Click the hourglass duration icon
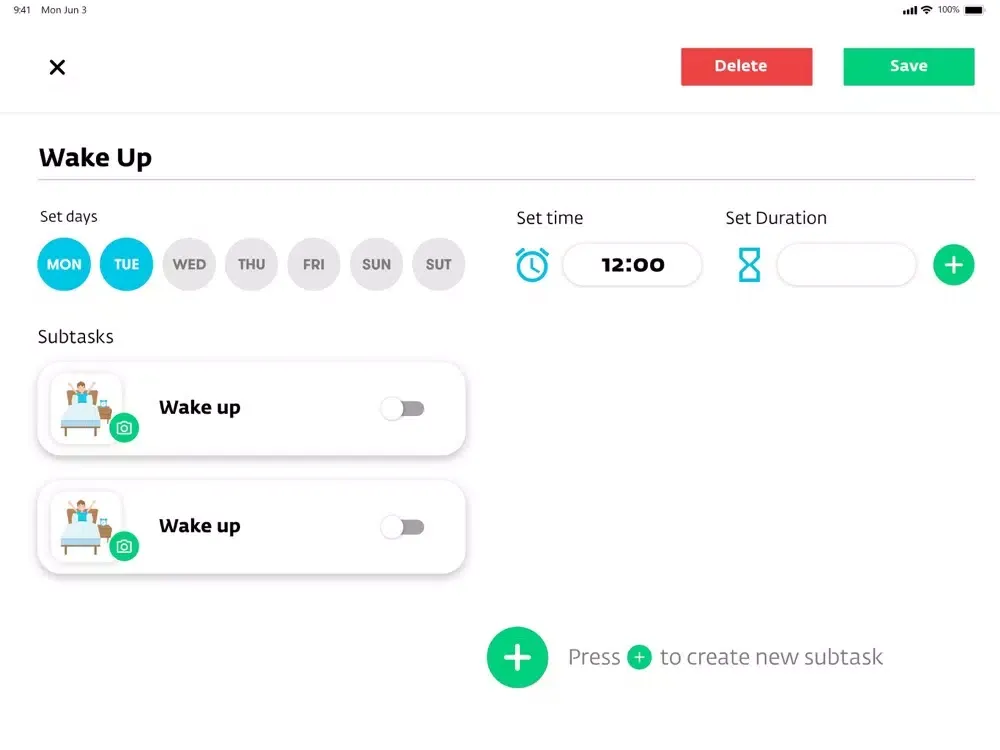This screenshot has width=1000, height=750. click(x=749, y=265)
